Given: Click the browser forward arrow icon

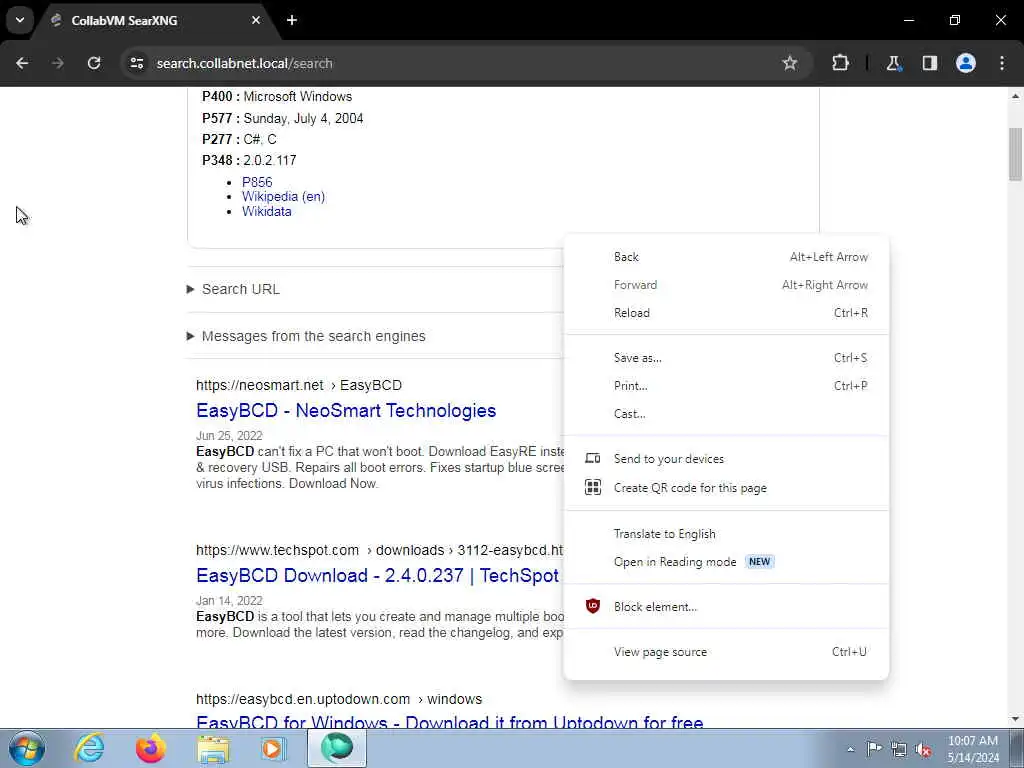Looking at the screenshot, I should pyautogui.click(x=57, y=63).
